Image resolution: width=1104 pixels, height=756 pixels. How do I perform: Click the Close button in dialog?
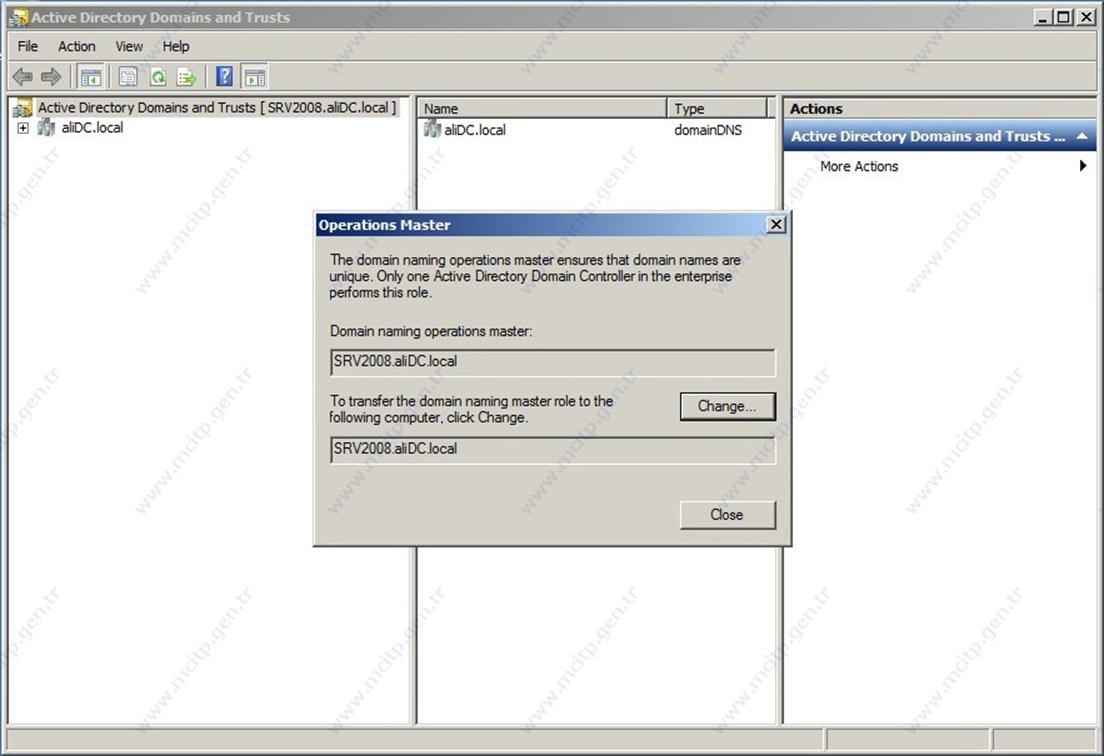pyautogui.click(x=727, y=515)
